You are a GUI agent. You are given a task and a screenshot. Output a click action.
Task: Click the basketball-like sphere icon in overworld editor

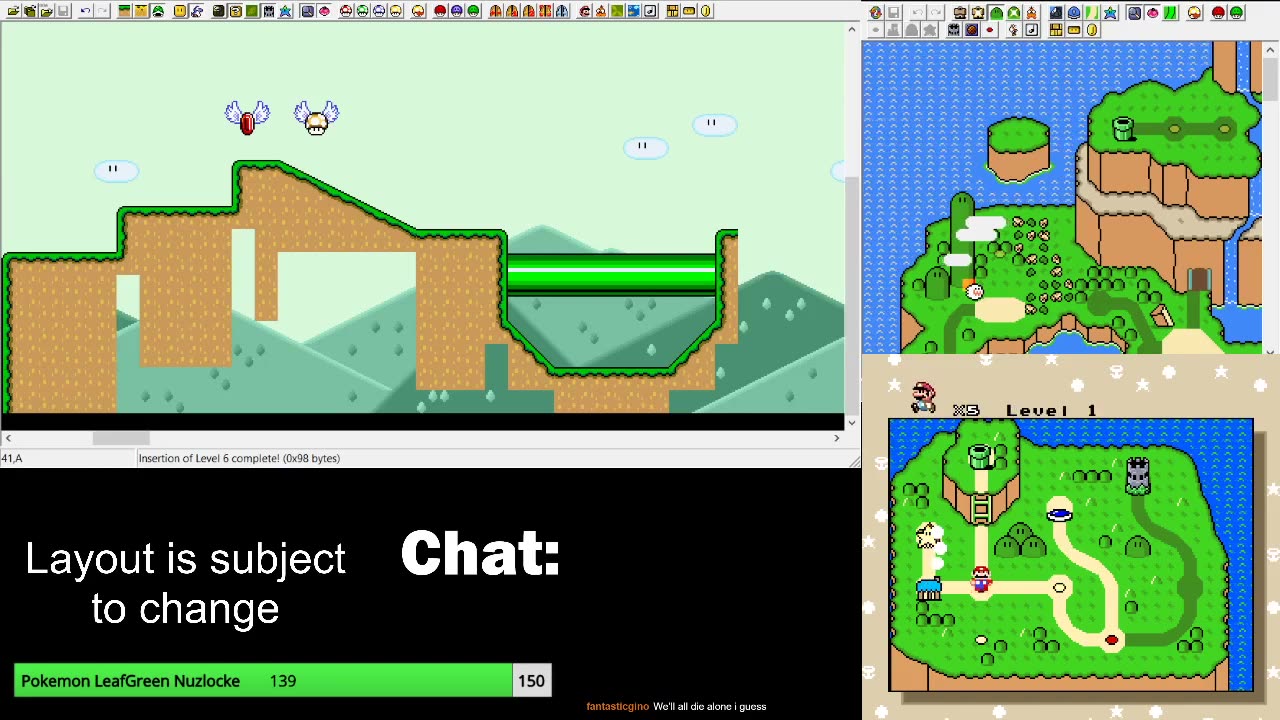pyautogui.click(x=971, y=30)
